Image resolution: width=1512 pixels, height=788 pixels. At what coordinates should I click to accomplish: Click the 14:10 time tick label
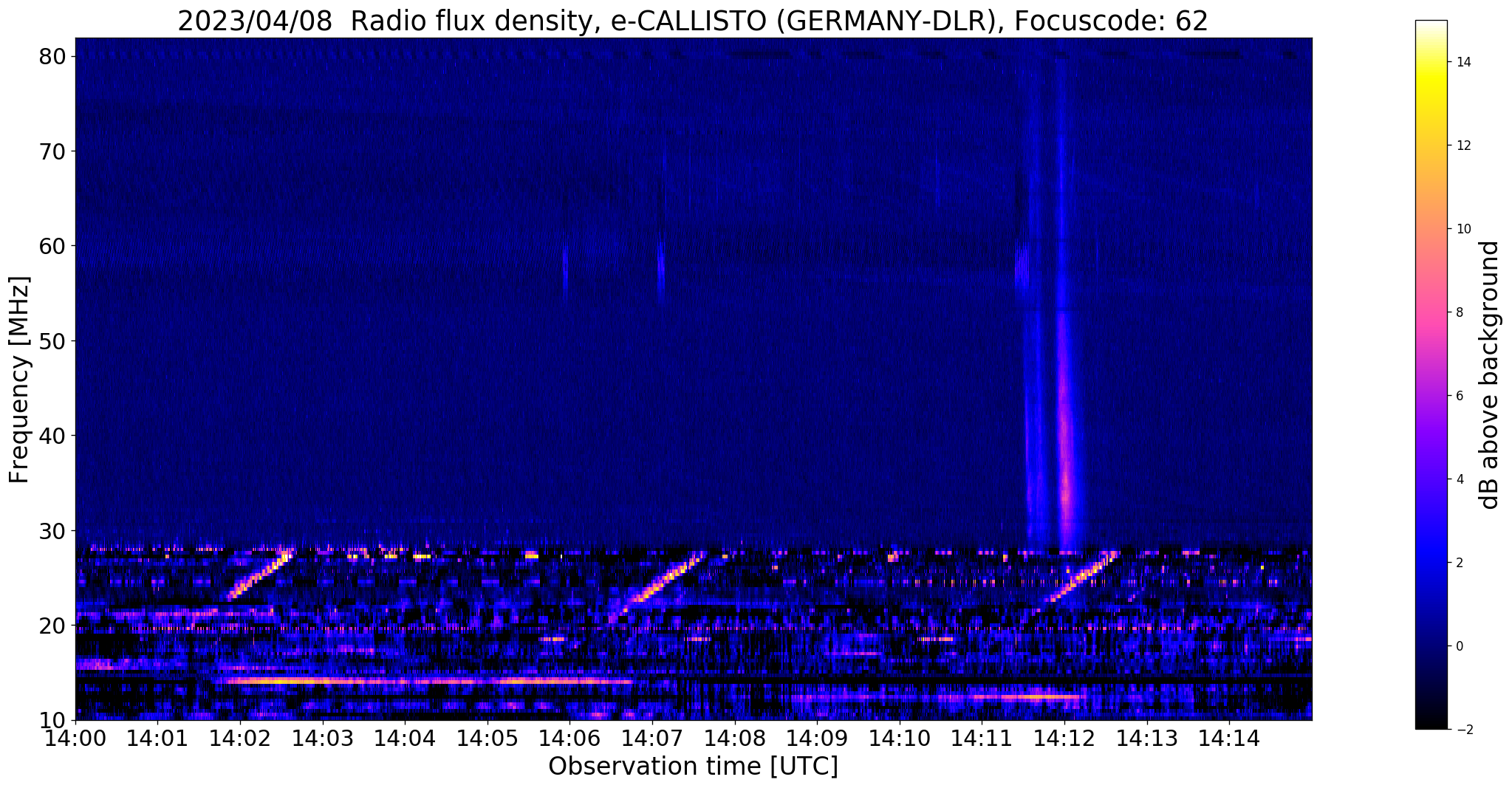click(900, 738)
